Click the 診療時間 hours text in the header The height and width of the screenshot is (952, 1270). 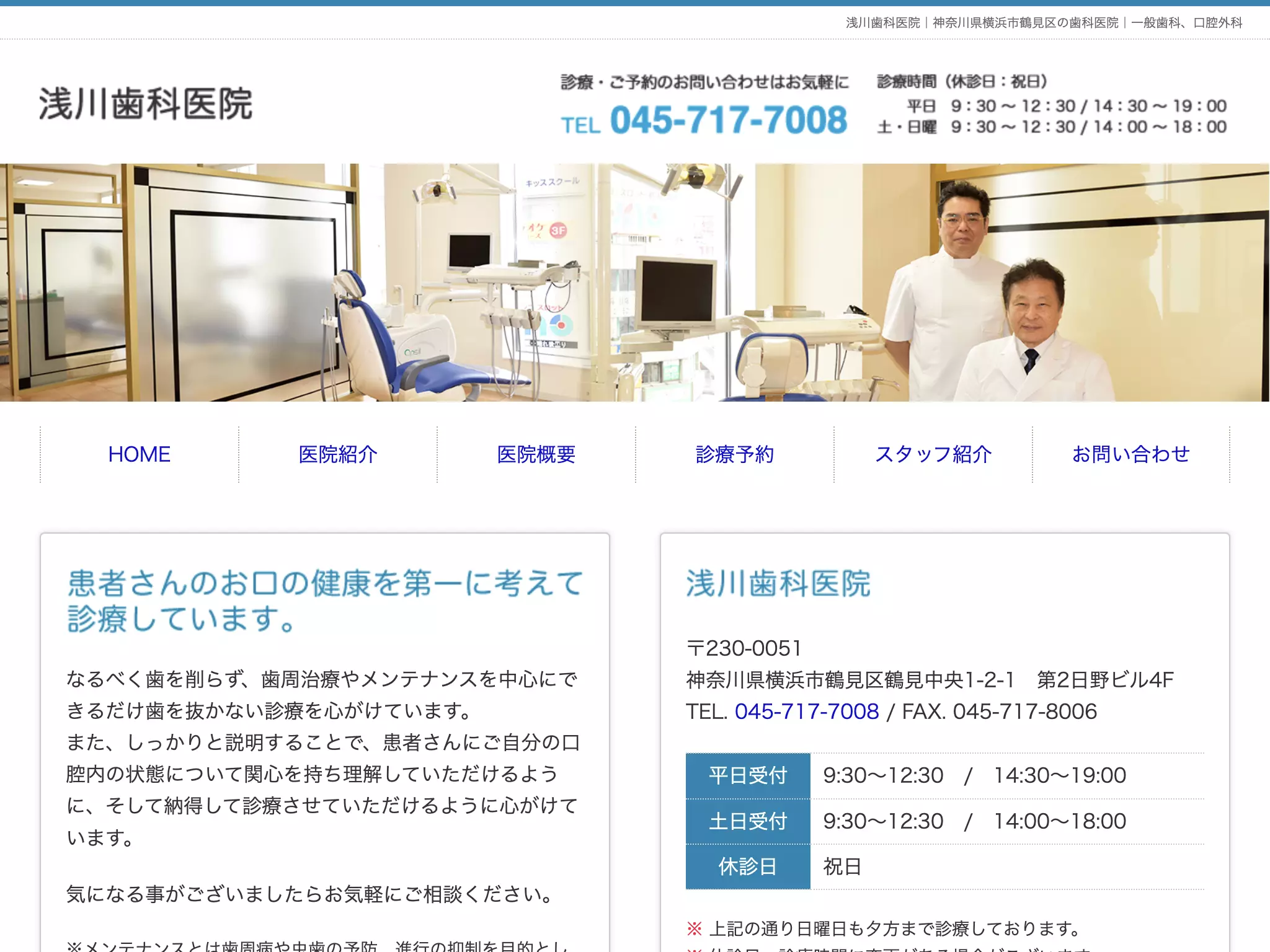[x=1052, y=104]
